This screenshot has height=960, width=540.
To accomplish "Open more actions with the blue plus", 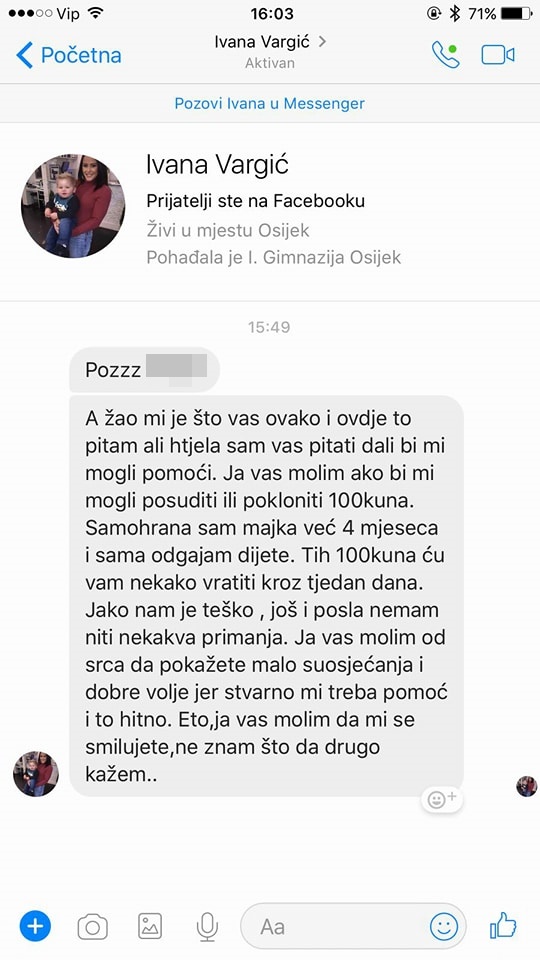I will pyautogui.click(x=35, y=926).
